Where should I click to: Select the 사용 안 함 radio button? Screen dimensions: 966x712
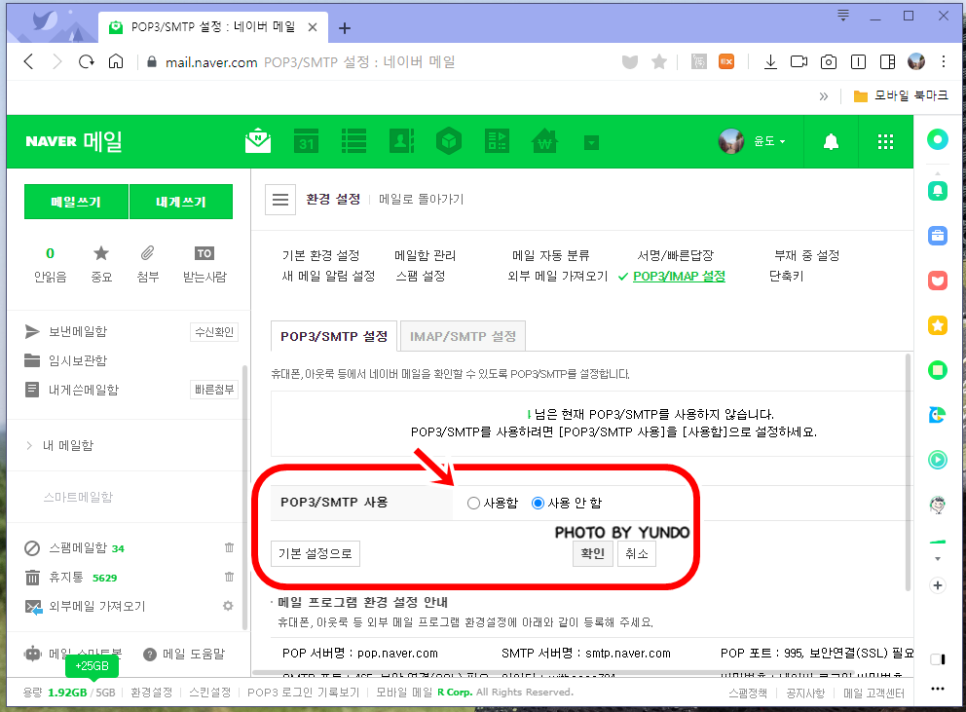538,503
